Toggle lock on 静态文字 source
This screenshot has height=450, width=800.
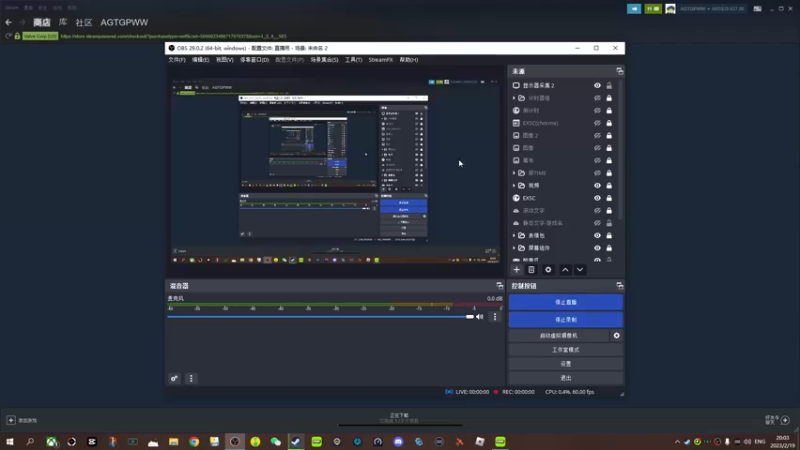point(609,223)
